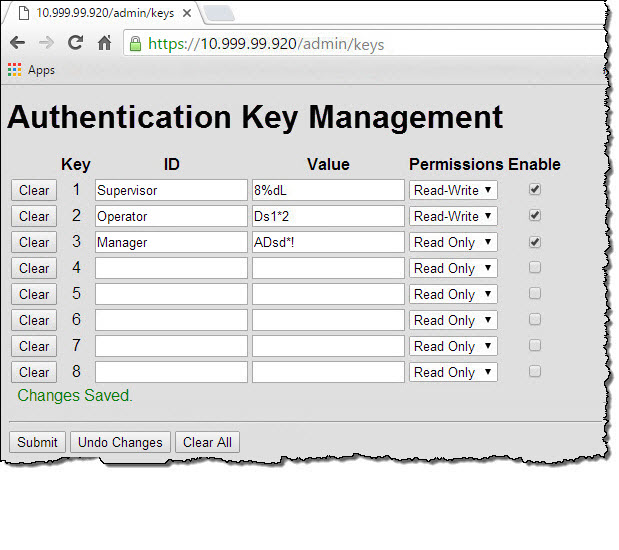
Task: Select the 10.999.99.920/admin/keys browser tab
Action: (105, 13)
